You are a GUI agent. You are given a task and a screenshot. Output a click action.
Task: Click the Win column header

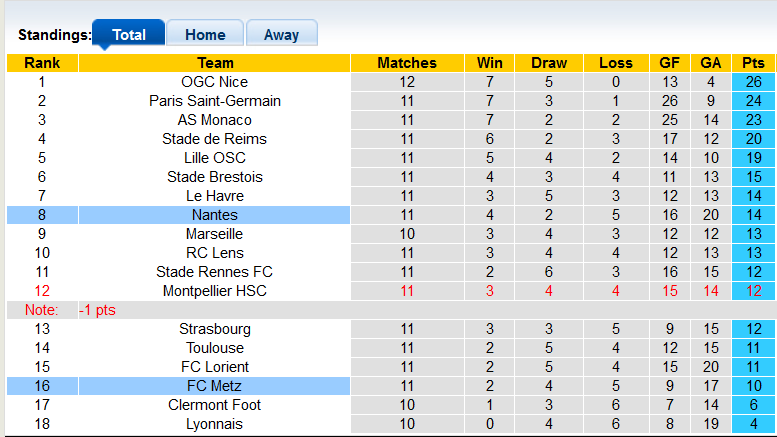coord(491,63)
